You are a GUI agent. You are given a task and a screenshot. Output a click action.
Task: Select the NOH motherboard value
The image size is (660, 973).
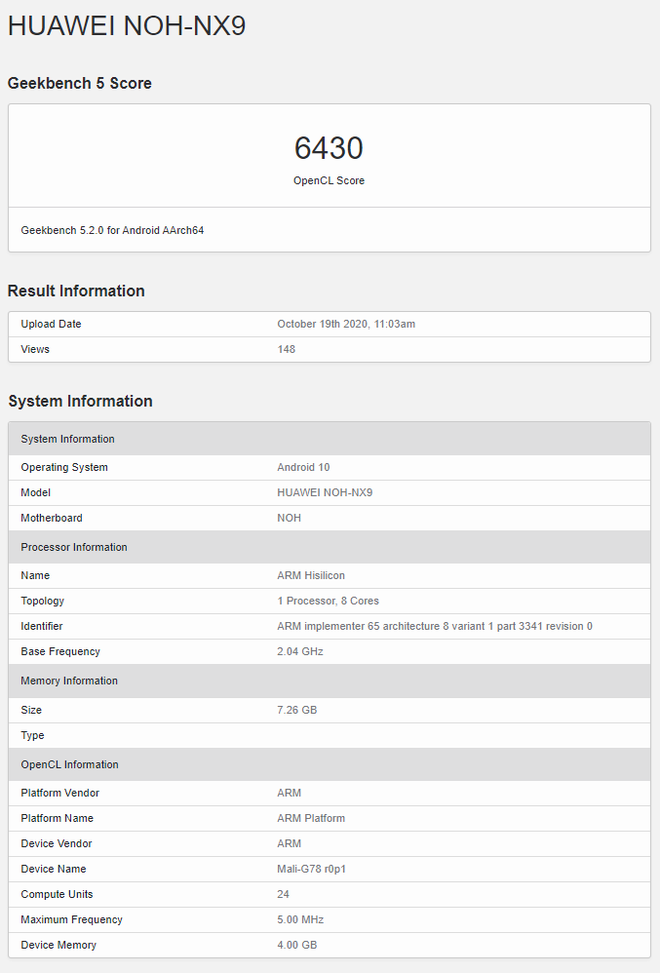(x=289, y=518)
